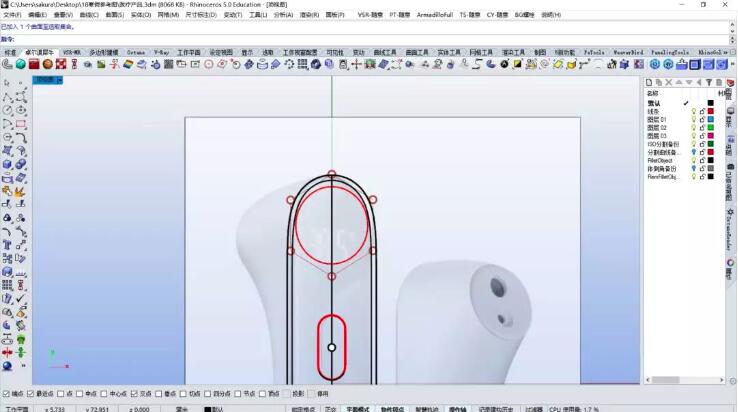Screen dimensions: 738x412
Task: Select the Polyline tool in left sidebar
Action: point(7,97)
